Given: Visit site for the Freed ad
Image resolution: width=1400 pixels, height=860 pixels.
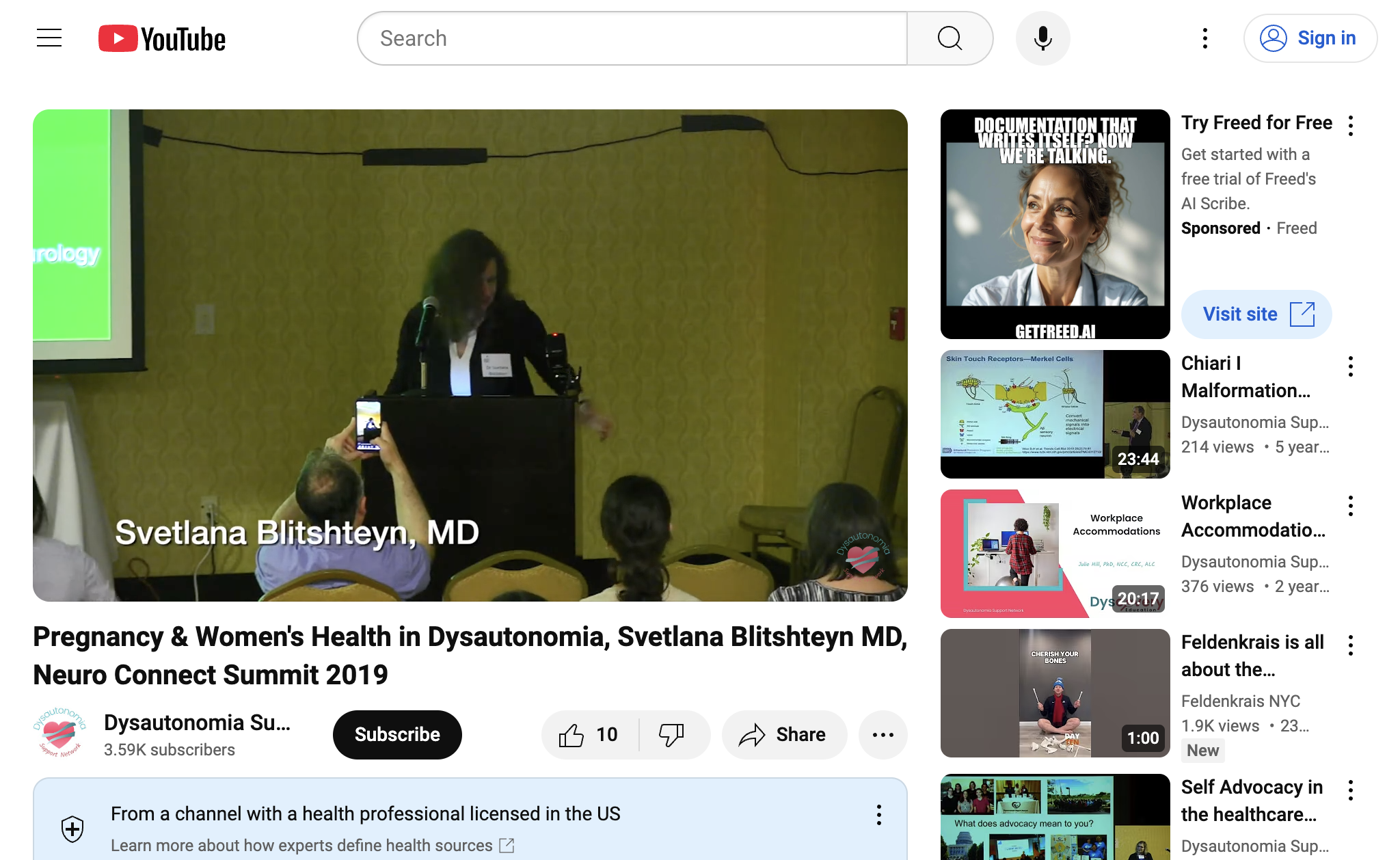Looking at the screenshot, I should (1256, 314).
